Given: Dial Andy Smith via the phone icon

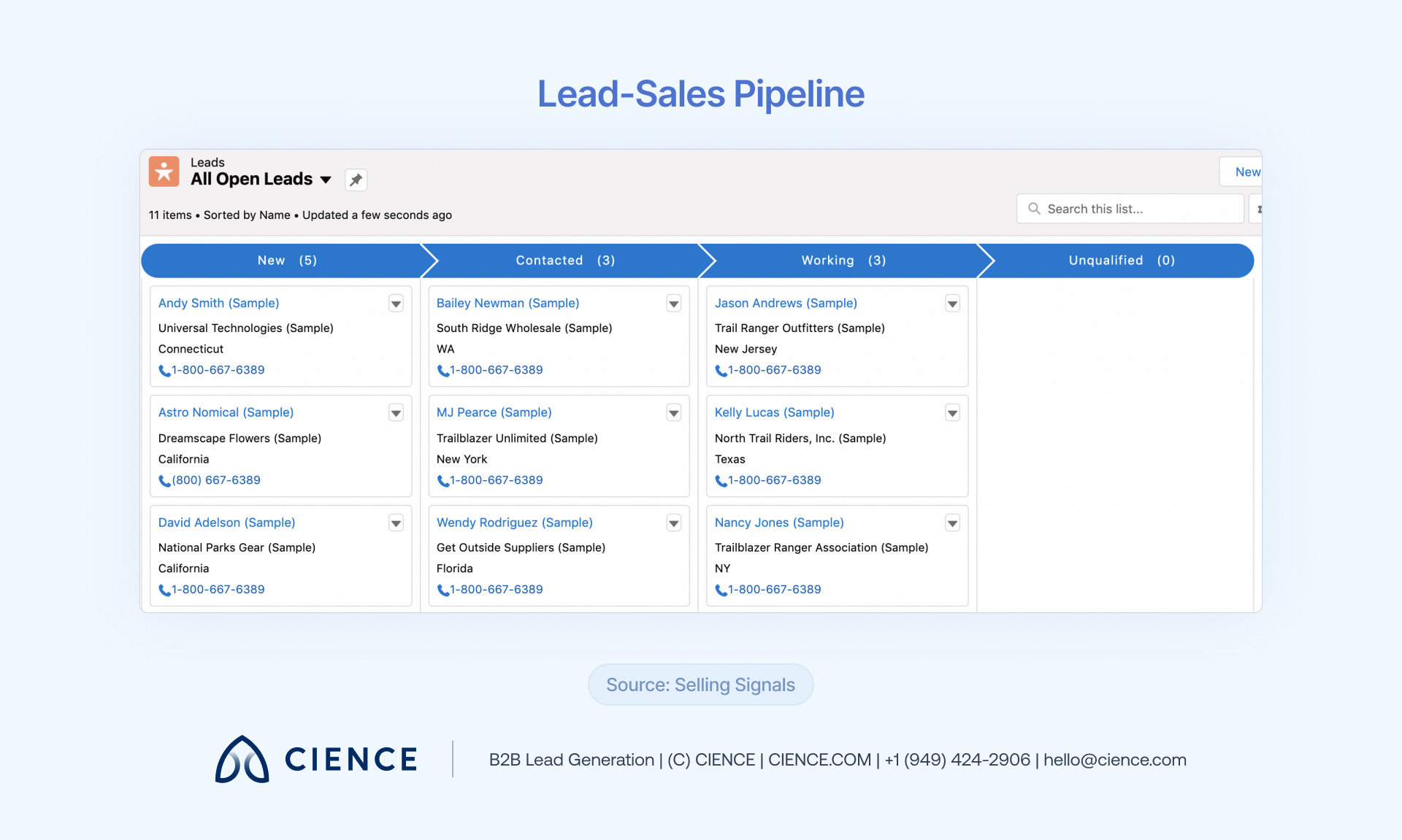Looking at the screenshot, I should [164, 371].
